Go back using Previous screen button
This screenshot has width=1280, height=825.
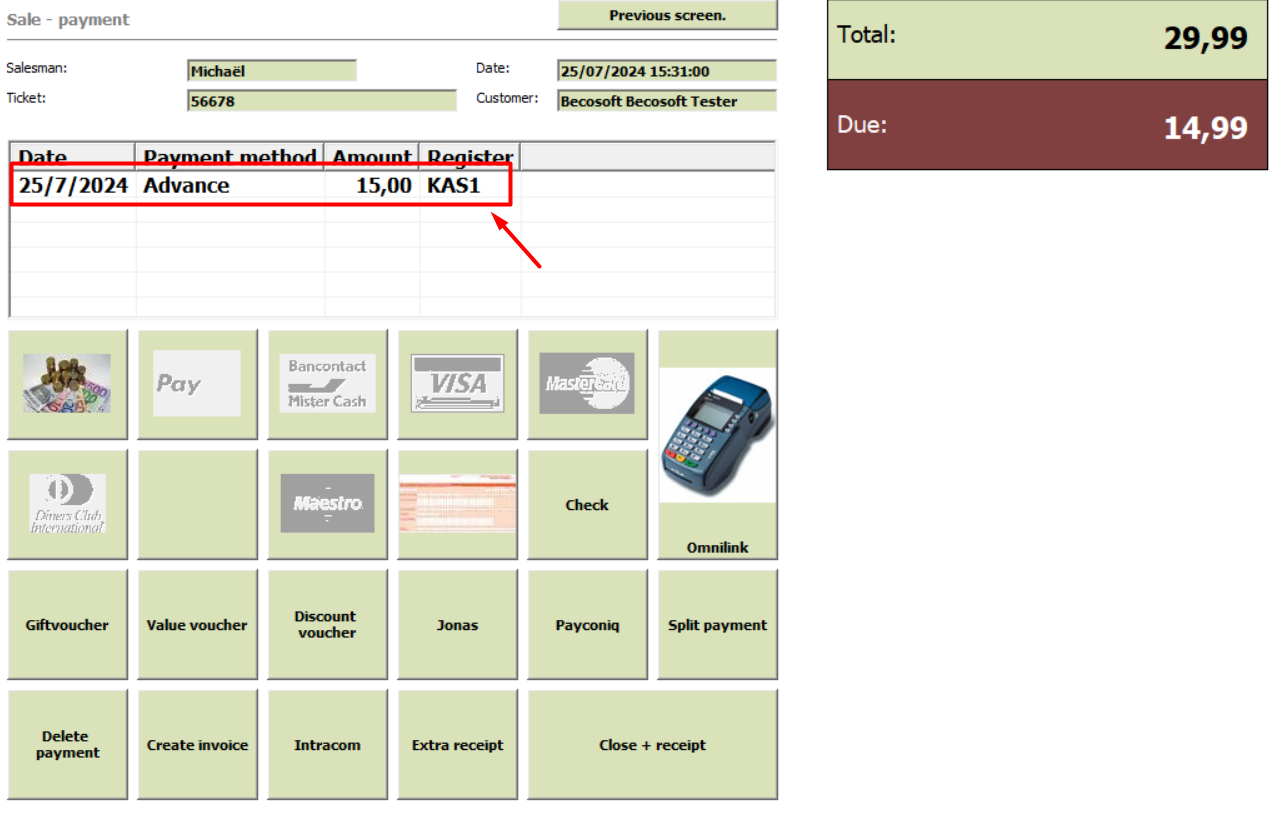pyautogui.click(x=667, y=15)
